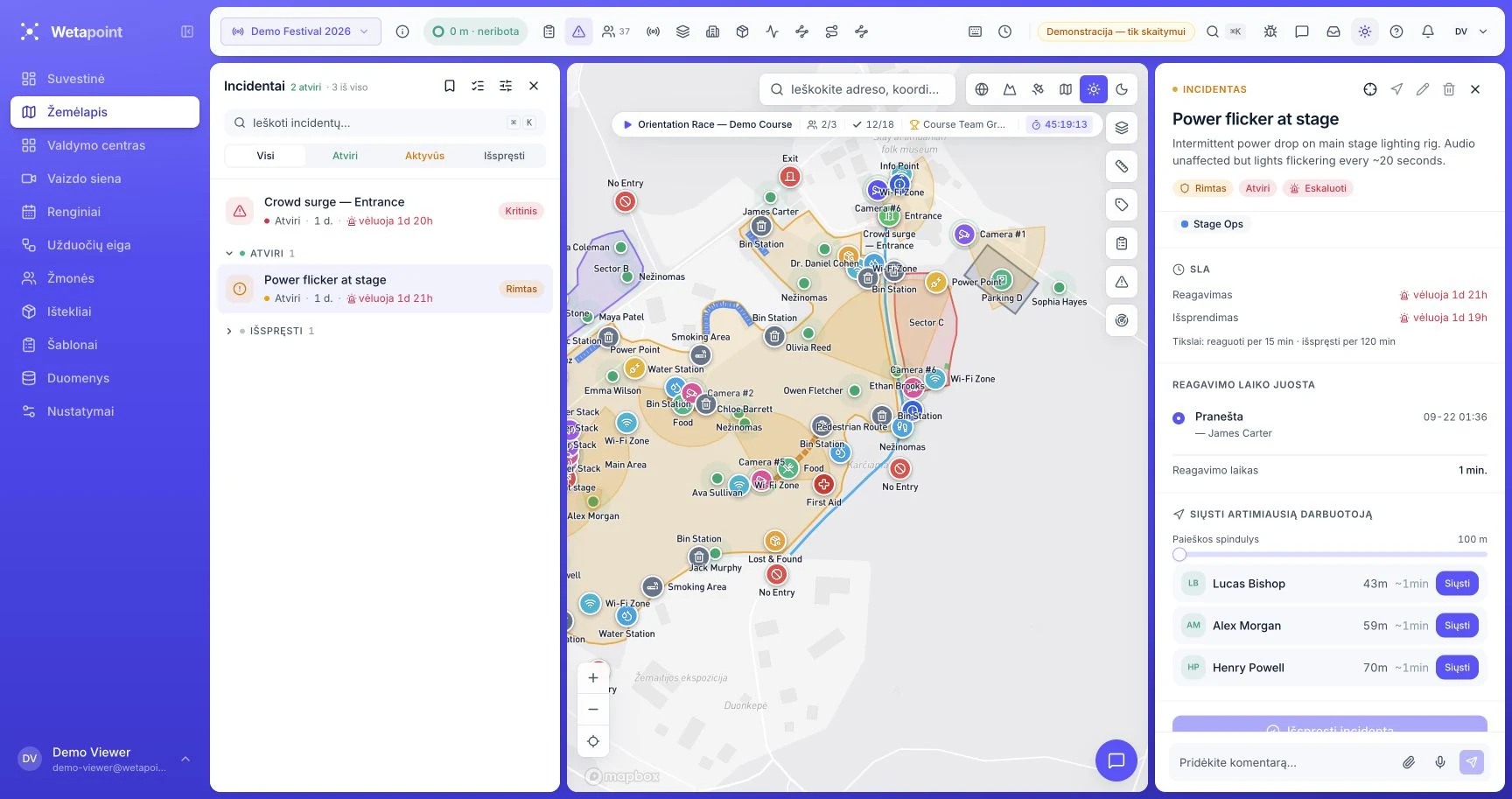
Task: Open the info icon next to Demo Festival
Action: tap(402, 32)
